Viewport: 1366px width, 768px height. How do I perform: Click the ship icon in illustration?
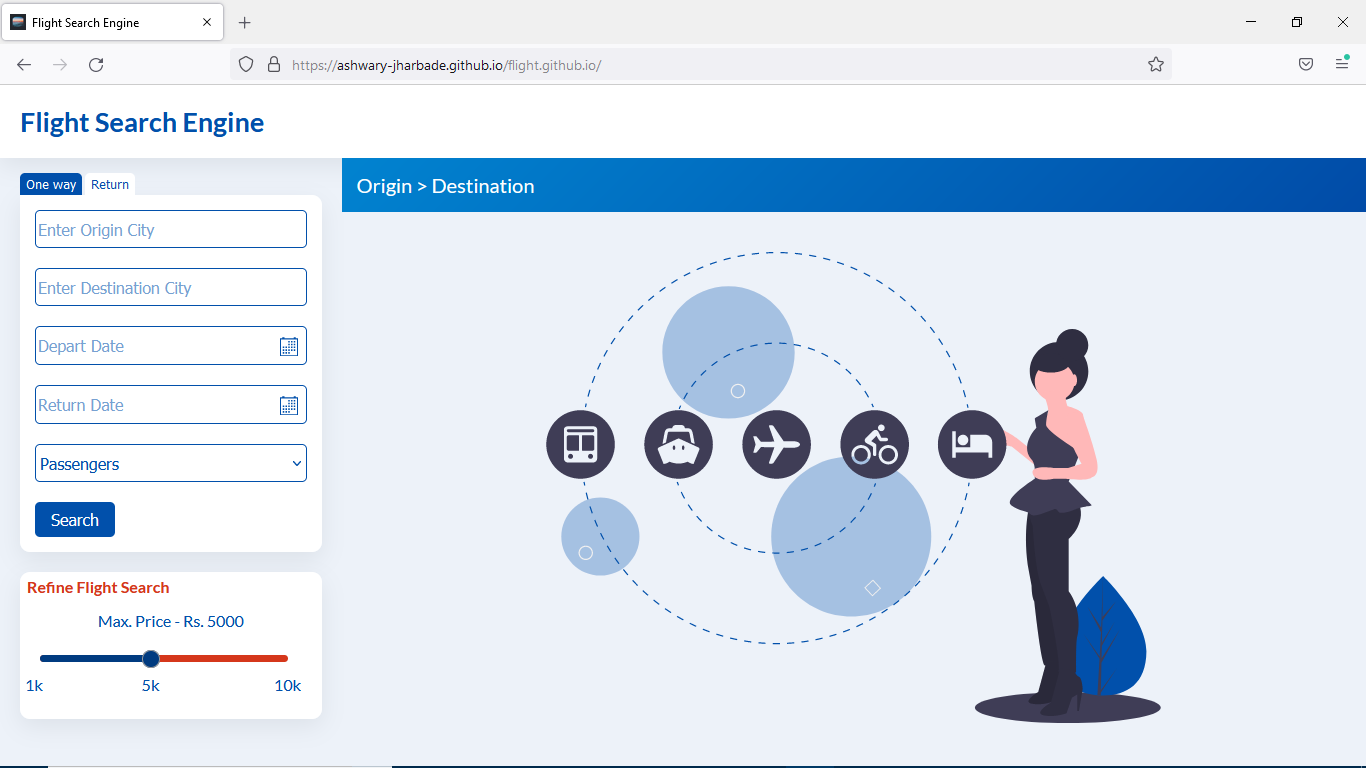(678, 444)
